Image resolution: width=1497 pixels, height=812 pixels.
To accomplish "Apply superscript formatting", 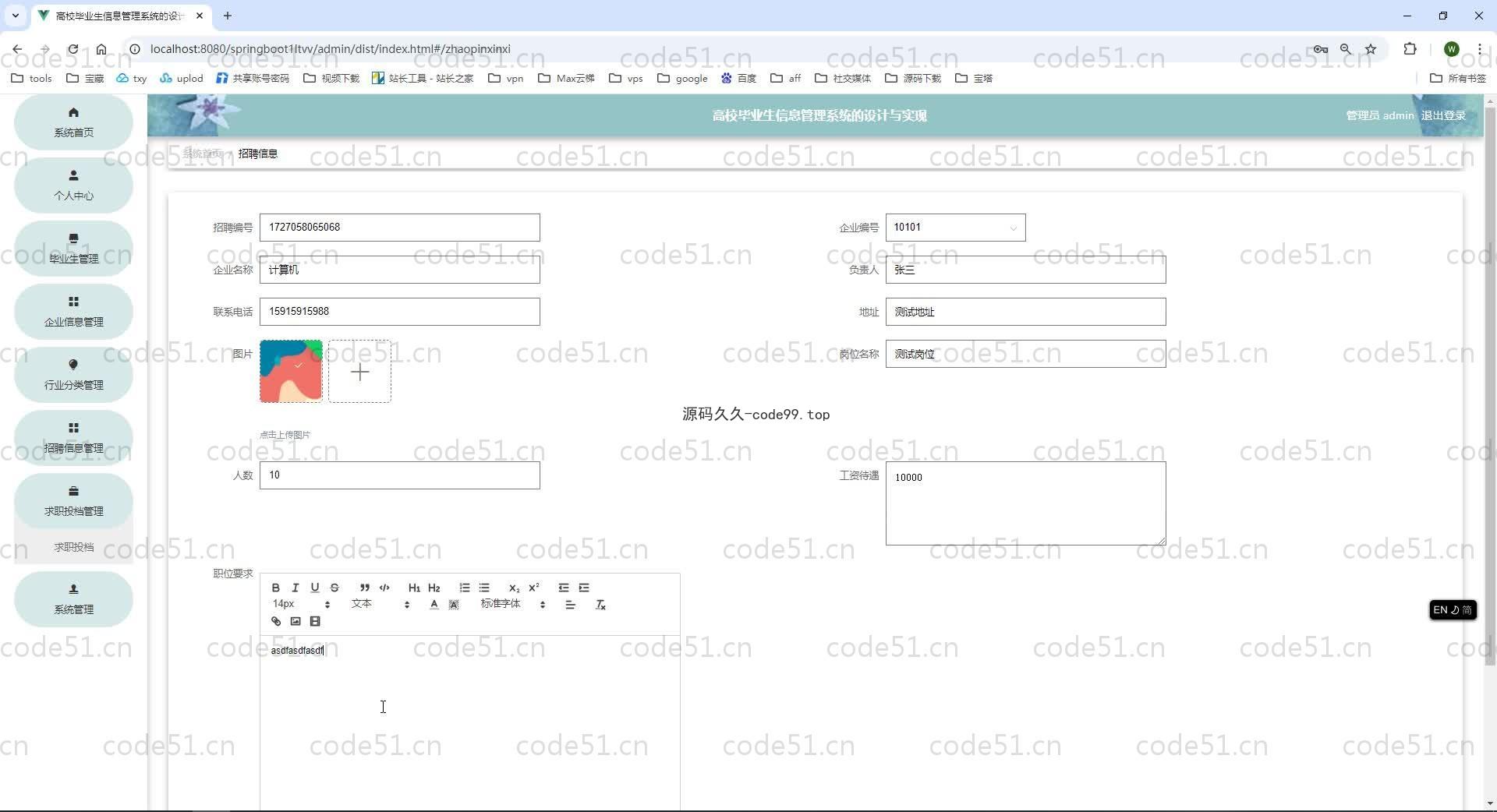I will [534, 588].
